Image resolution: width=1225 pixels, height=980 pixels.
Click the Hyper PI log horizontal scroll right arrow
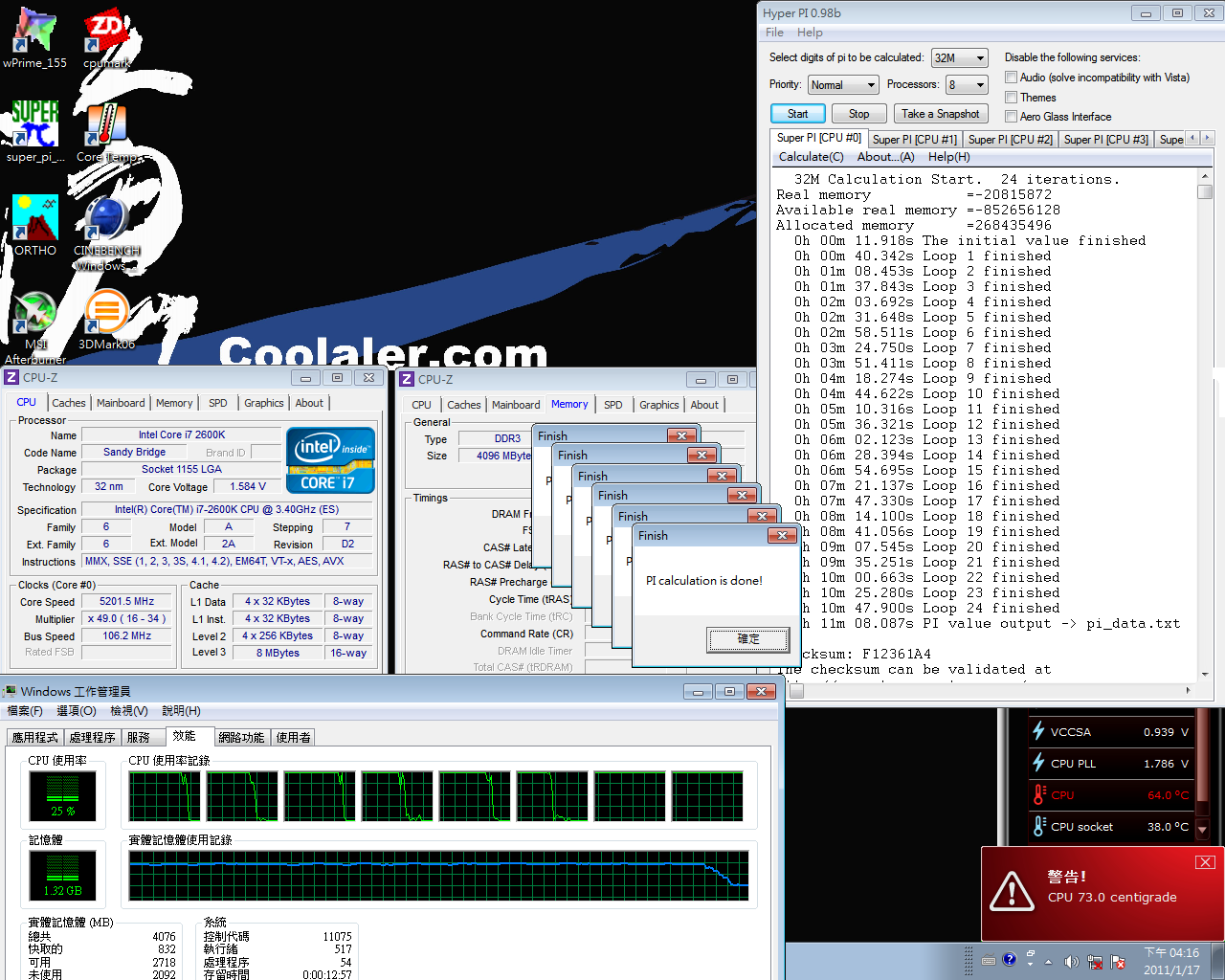[x=1189, y=690]
